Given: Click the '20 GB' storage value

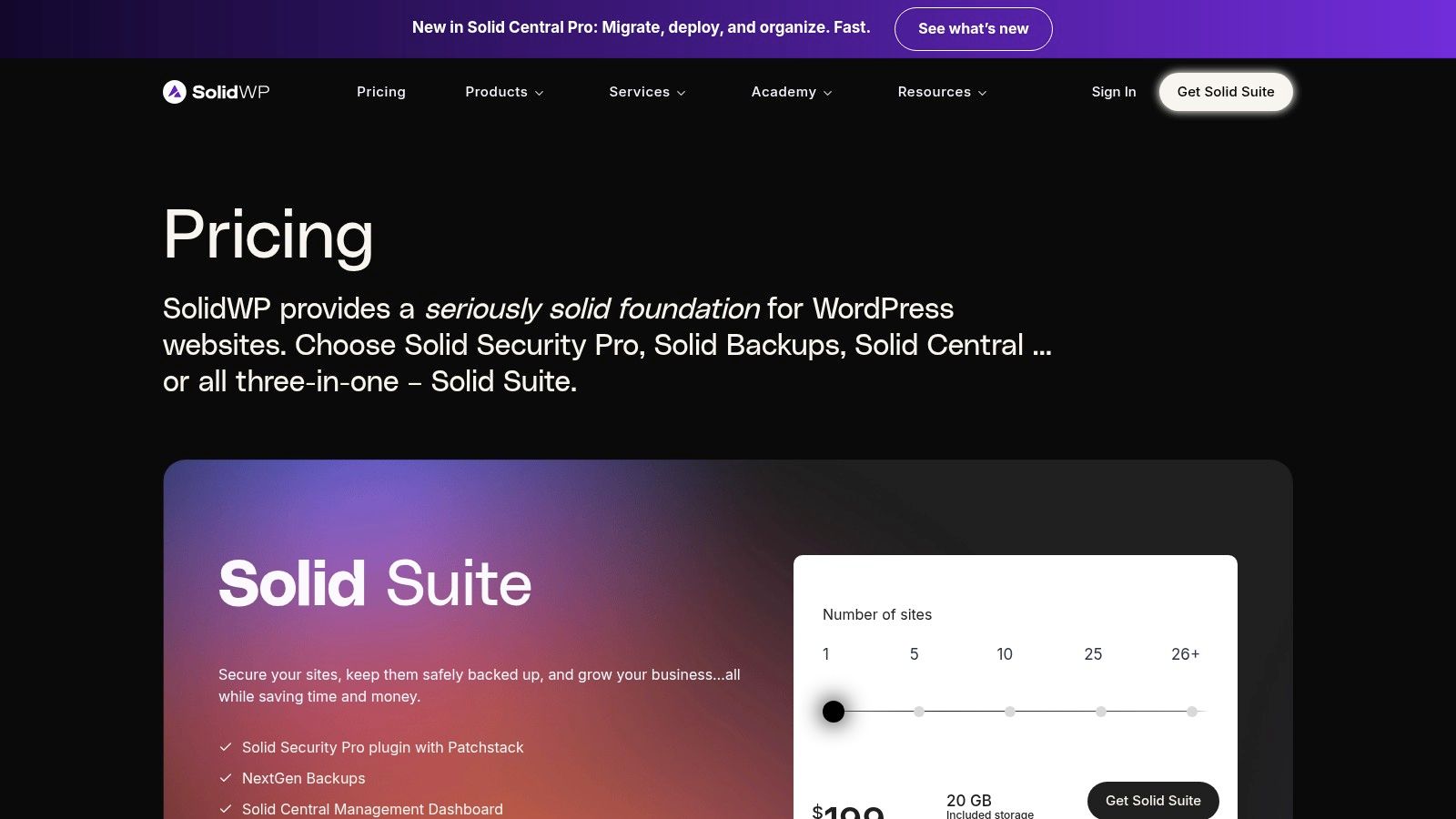Looking at the screenshot, I should click(x=969, y=801).
